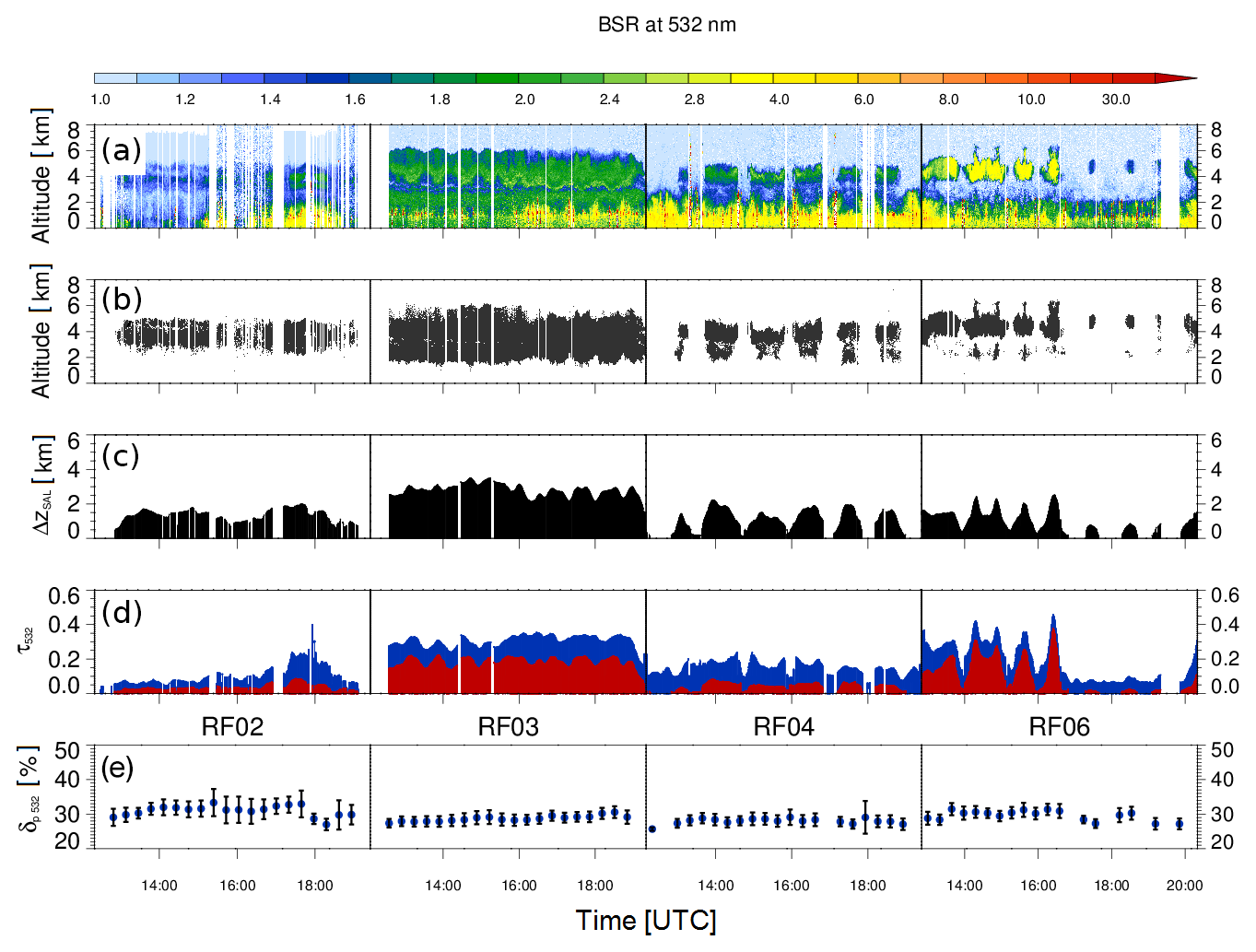Click the colorbar tick label 10.0
1256x952 pixels.
1031,100
